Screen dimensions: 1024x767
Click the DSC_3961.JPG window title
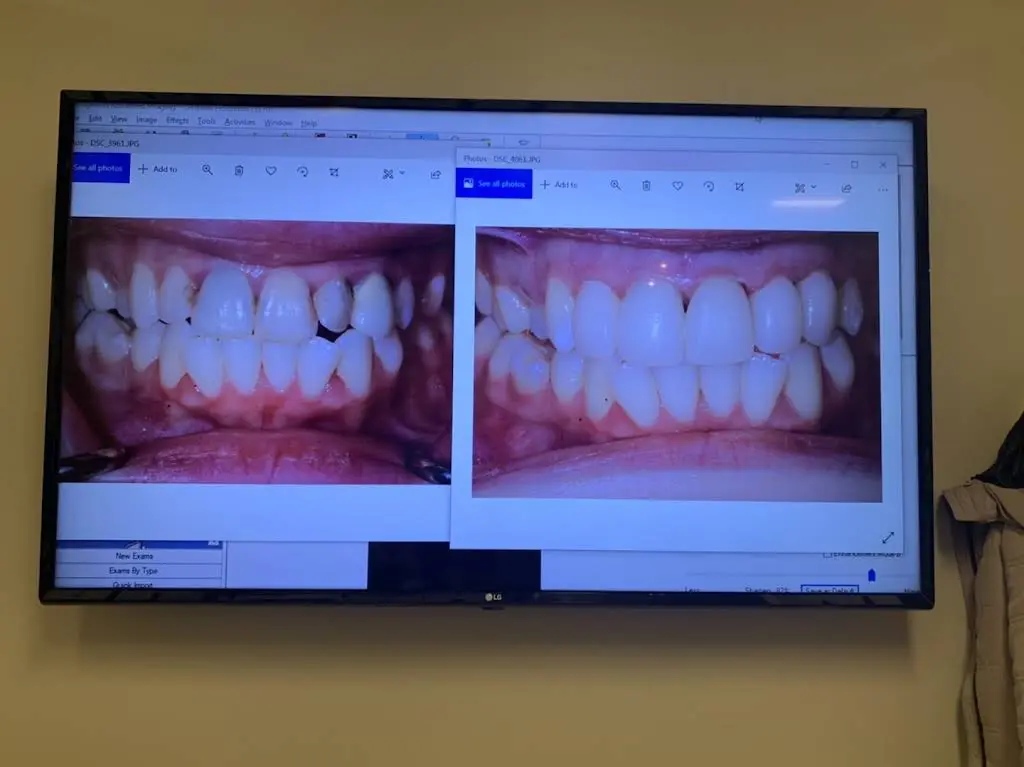click(115, 143)
